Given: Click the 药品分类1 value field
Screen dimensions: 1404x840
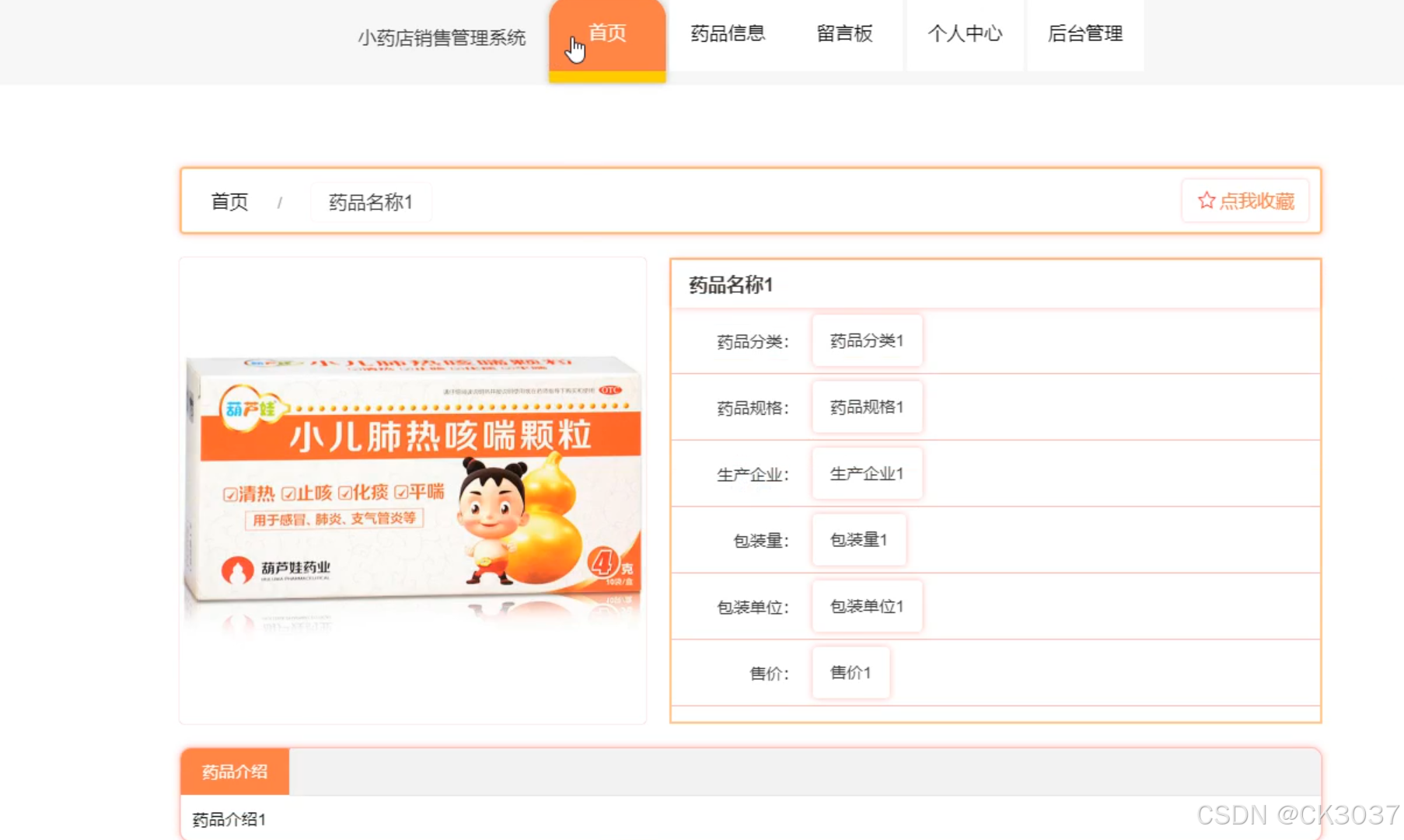Looking at the screenshot, I should coord(867,340).
